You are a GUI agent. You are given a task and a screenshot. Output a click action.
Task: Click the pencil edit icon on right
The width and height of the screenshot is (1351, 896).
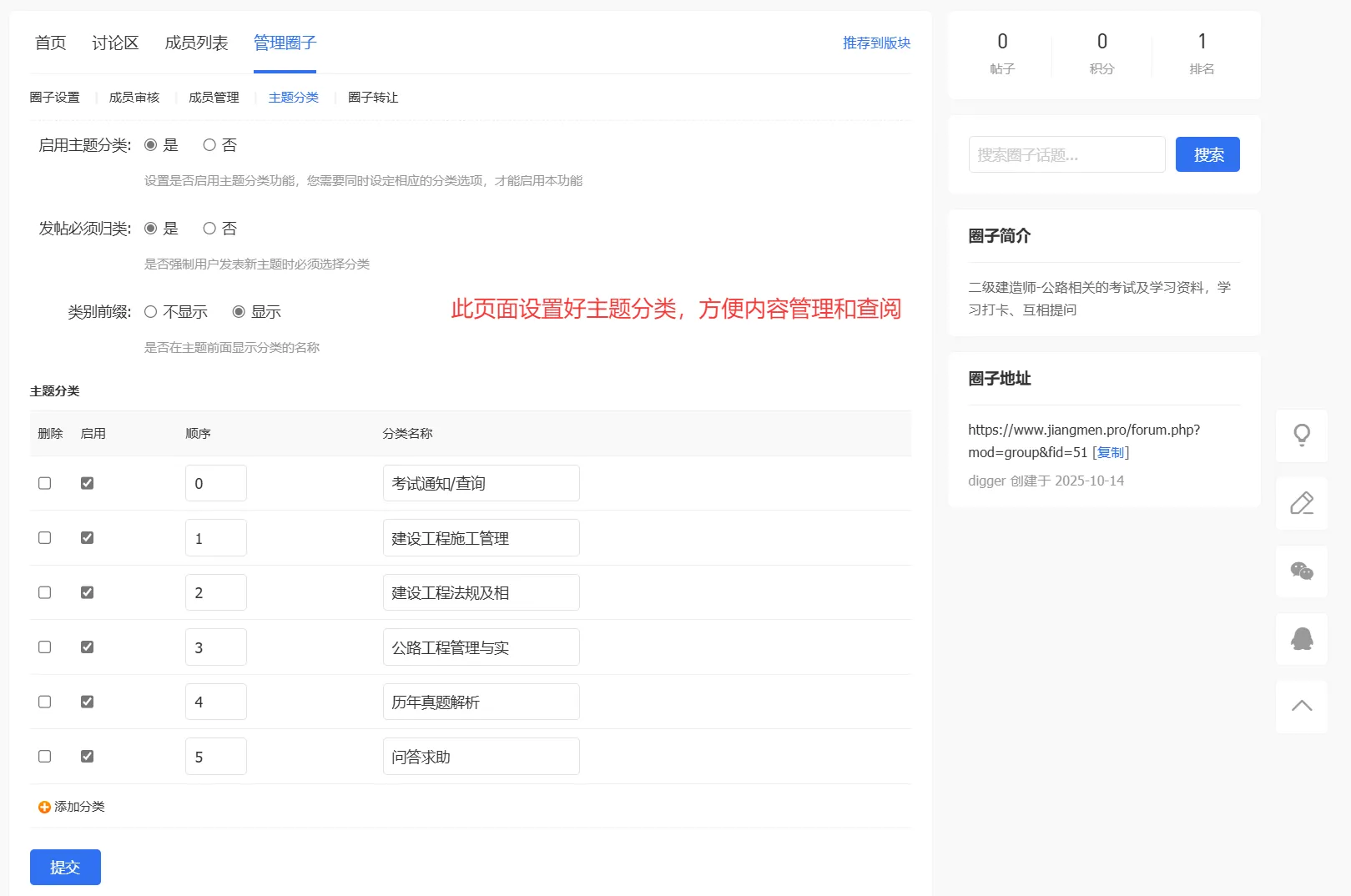[1301, 503]
